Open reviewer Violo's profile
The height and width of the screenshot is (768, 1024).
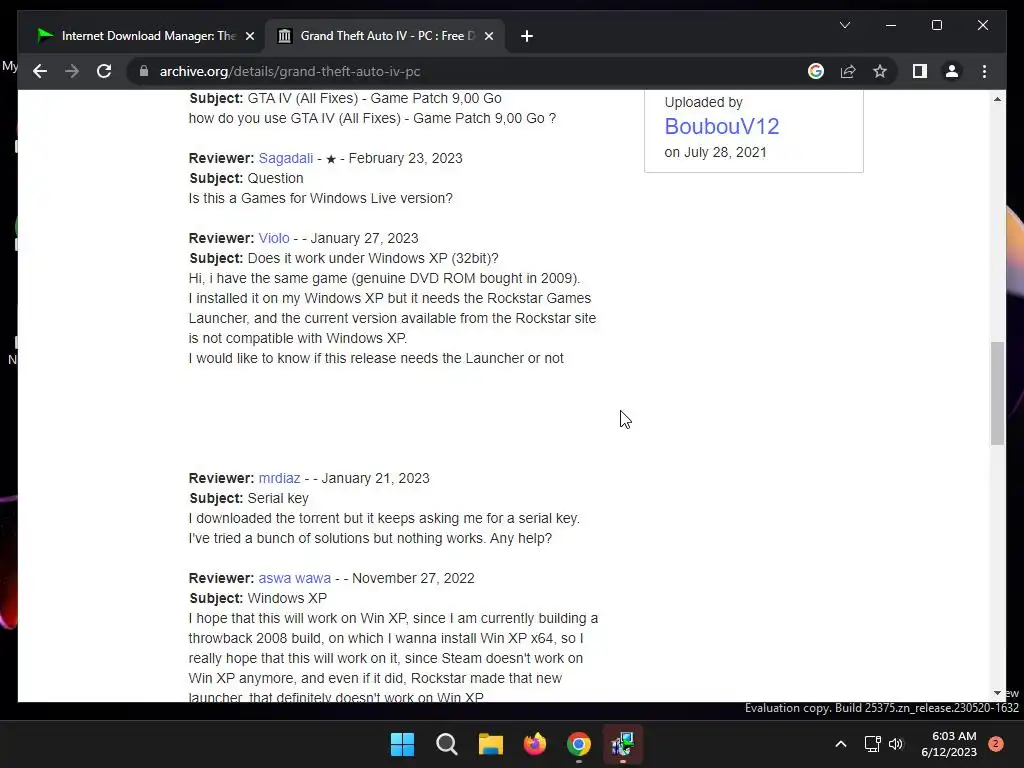pyautogui.click(x=274, y=238)
